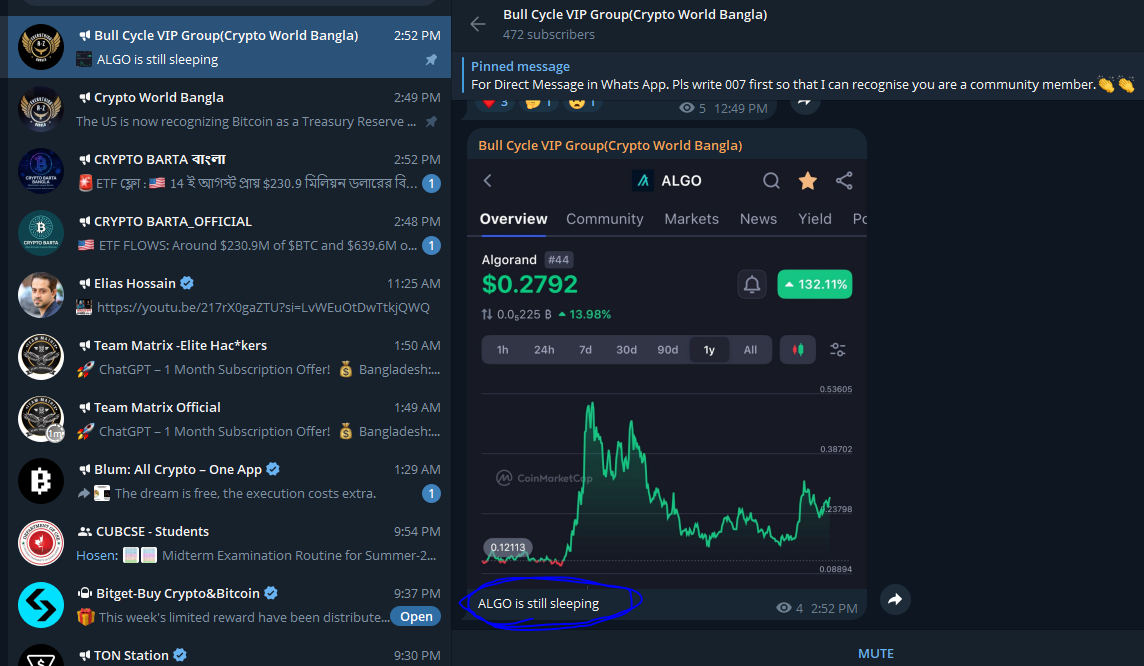Click the back chevron left of ALGO title
The height and width of the screenshot is (666, 1144).
click(x=488, y=181)
